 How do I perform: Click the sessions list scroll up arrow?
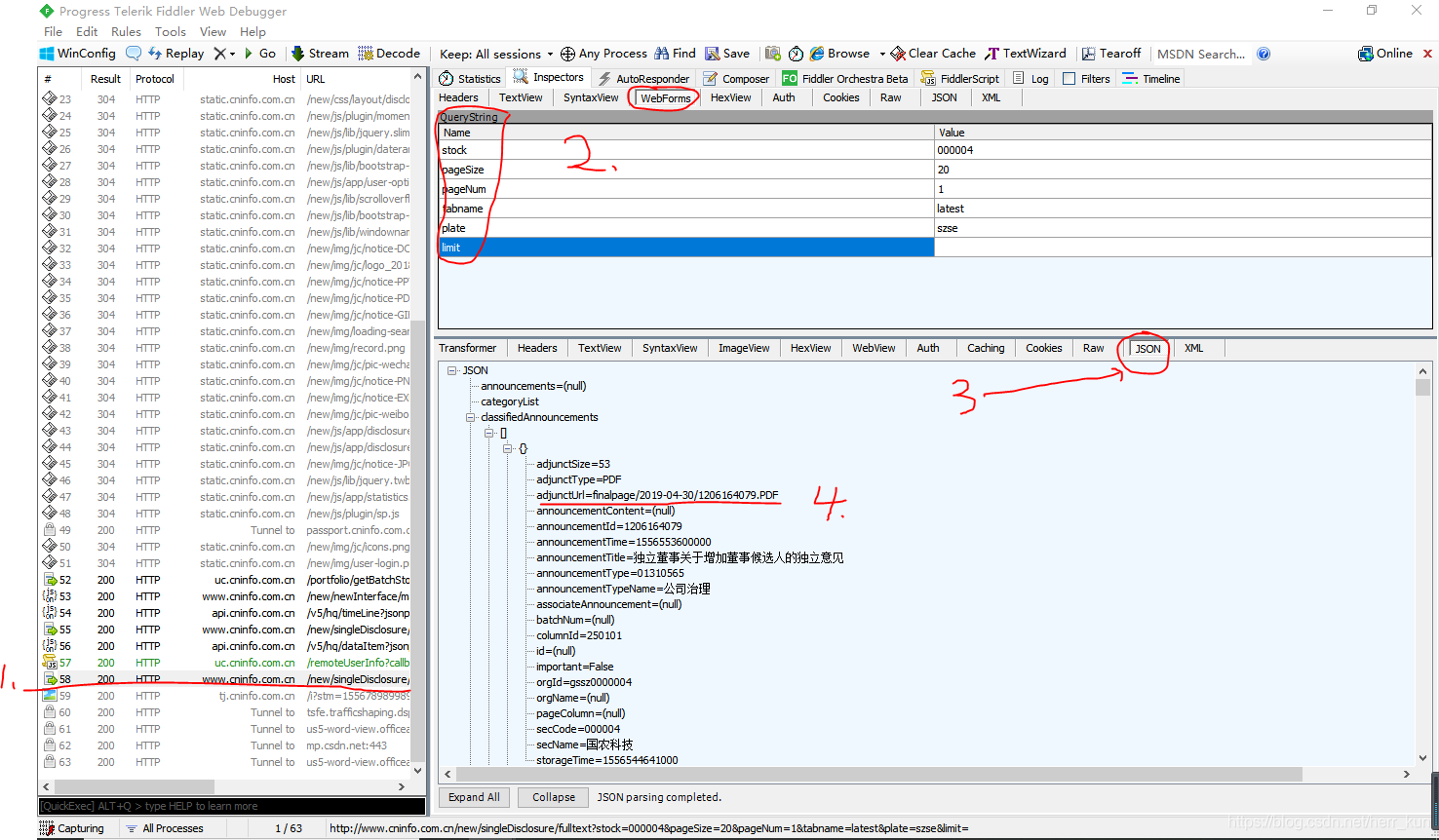(418, 77)
